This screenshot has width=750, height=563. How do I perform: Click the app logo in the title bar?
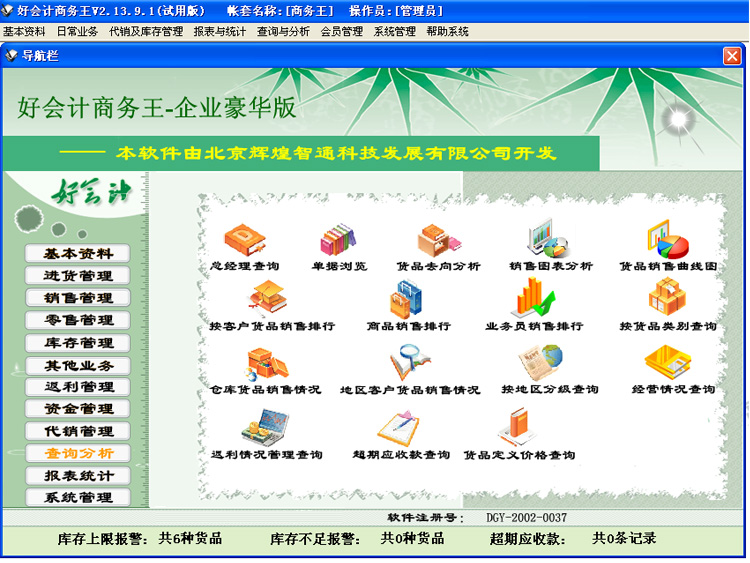pyautogui.click(x=7, y=10)
